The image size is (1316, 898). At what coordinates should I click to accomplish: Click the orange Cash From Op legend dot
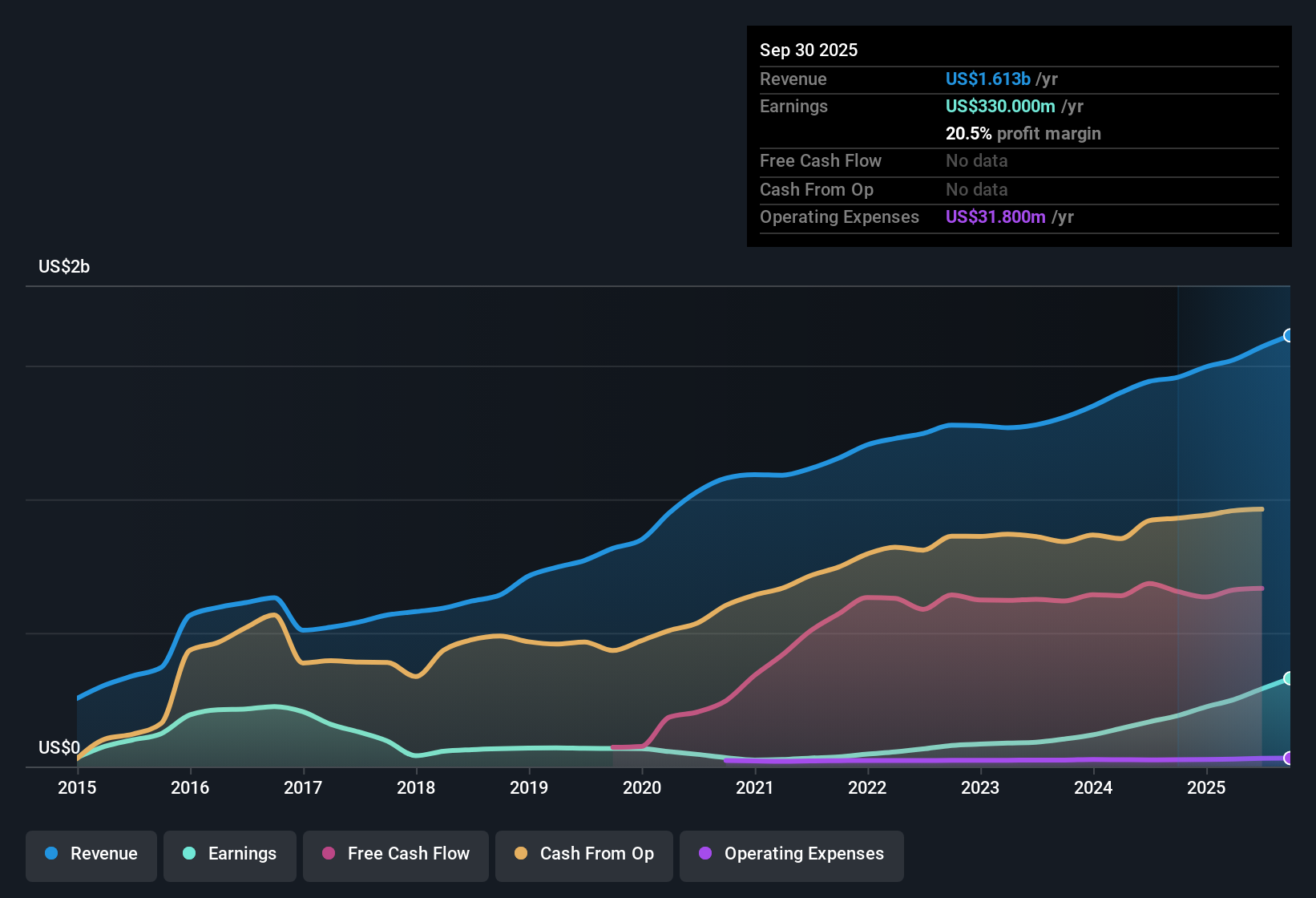pos(519,854)
